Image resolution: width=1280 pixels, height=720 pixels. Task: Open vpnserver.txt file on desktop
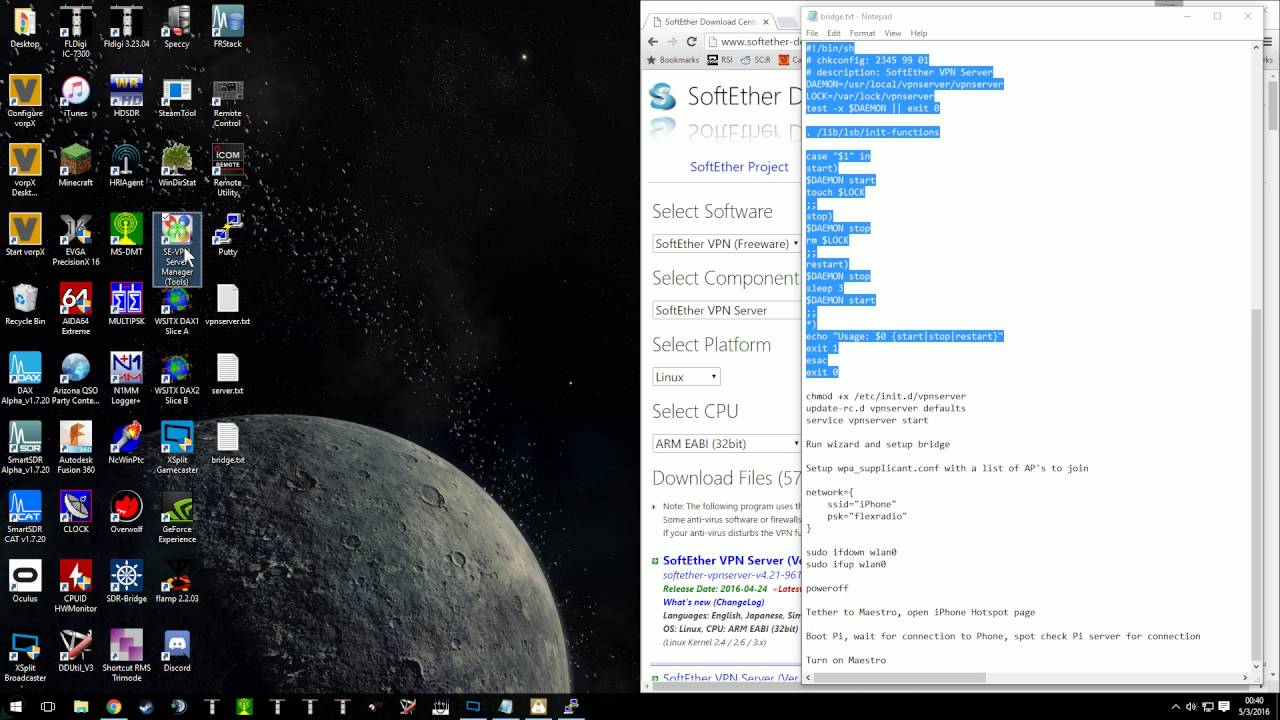pyautogui.click(x=228, y=305)
